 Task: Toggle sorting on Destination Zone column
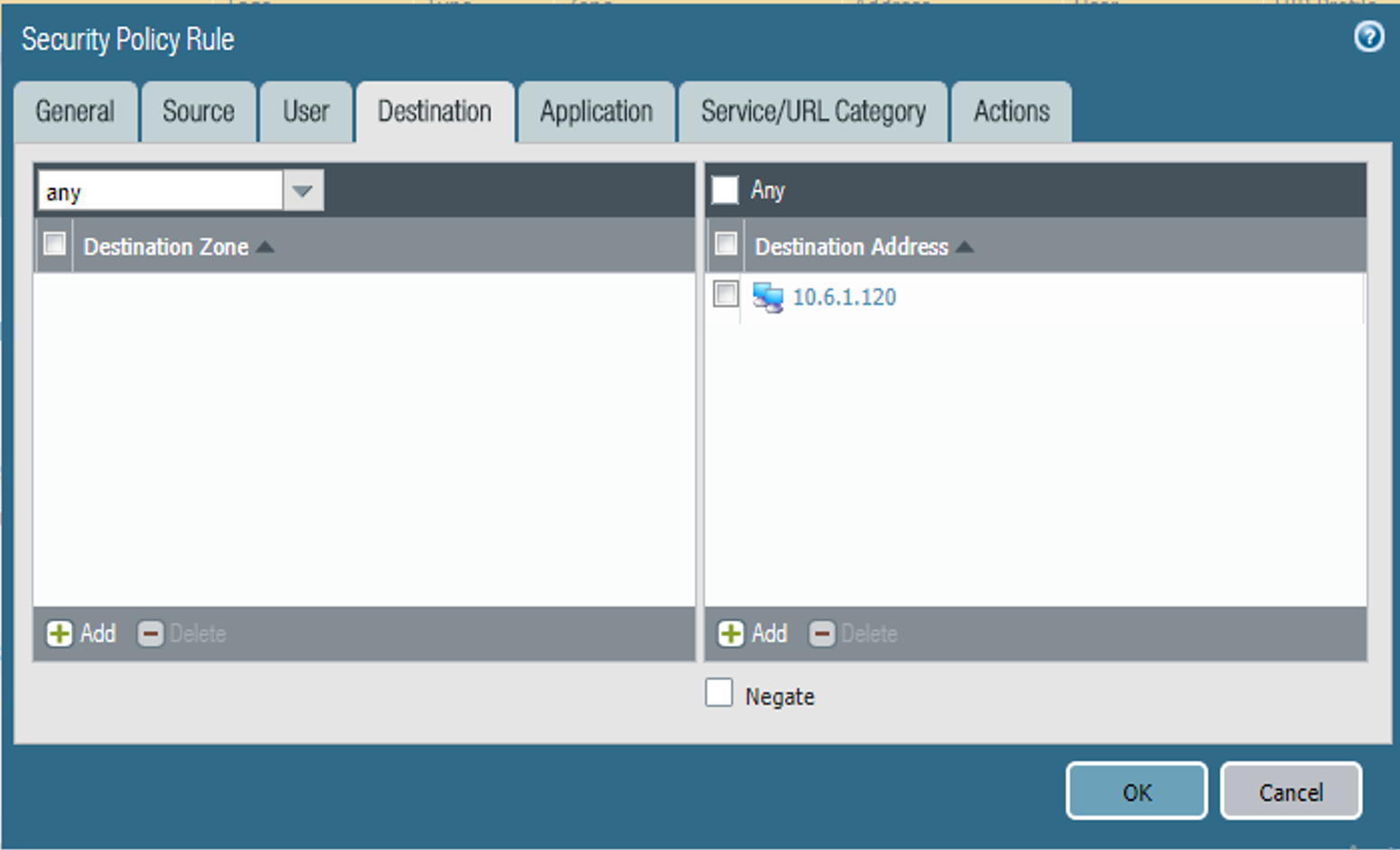pos(165,246)
